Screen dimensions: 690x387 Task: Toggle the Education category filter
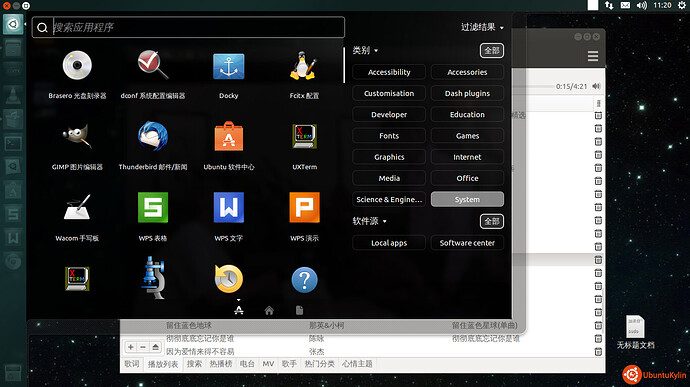point(467,114)
